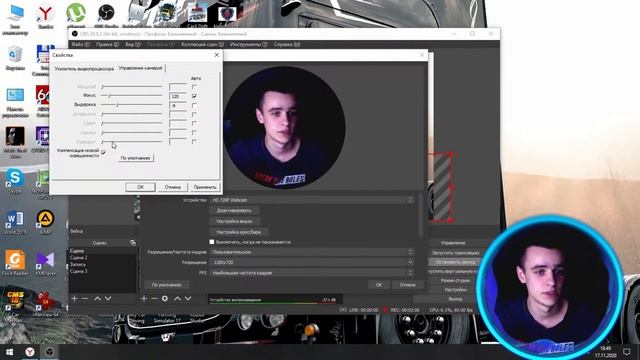Open the Коллекция сцен menu
This screenshot has width=640, height=360.
(x=202, y=44)
